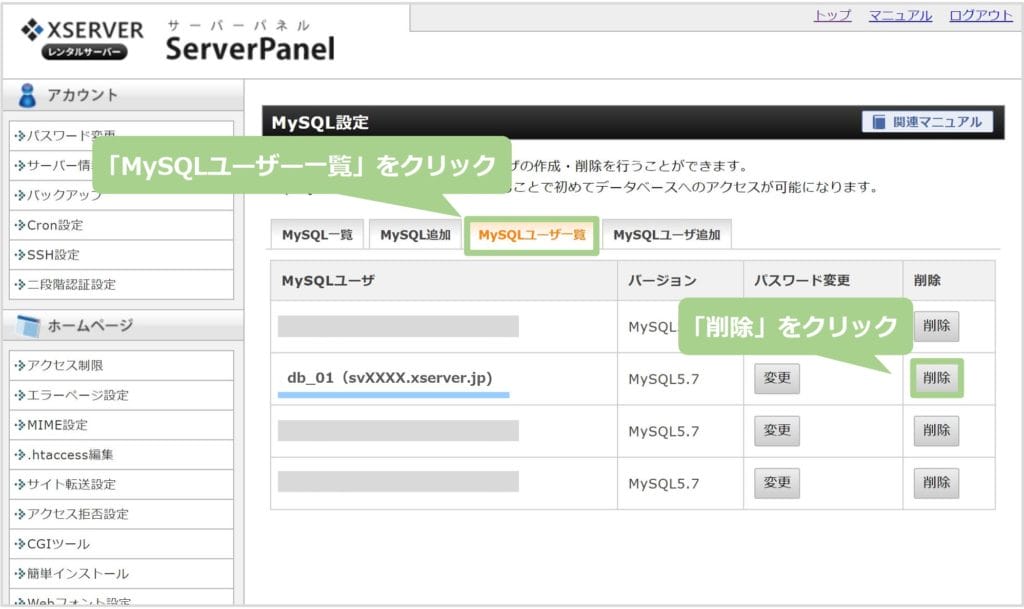This screenshot has width=1024, height=609.
Task: Open the マニュアル link
Action: pos(900,16)
